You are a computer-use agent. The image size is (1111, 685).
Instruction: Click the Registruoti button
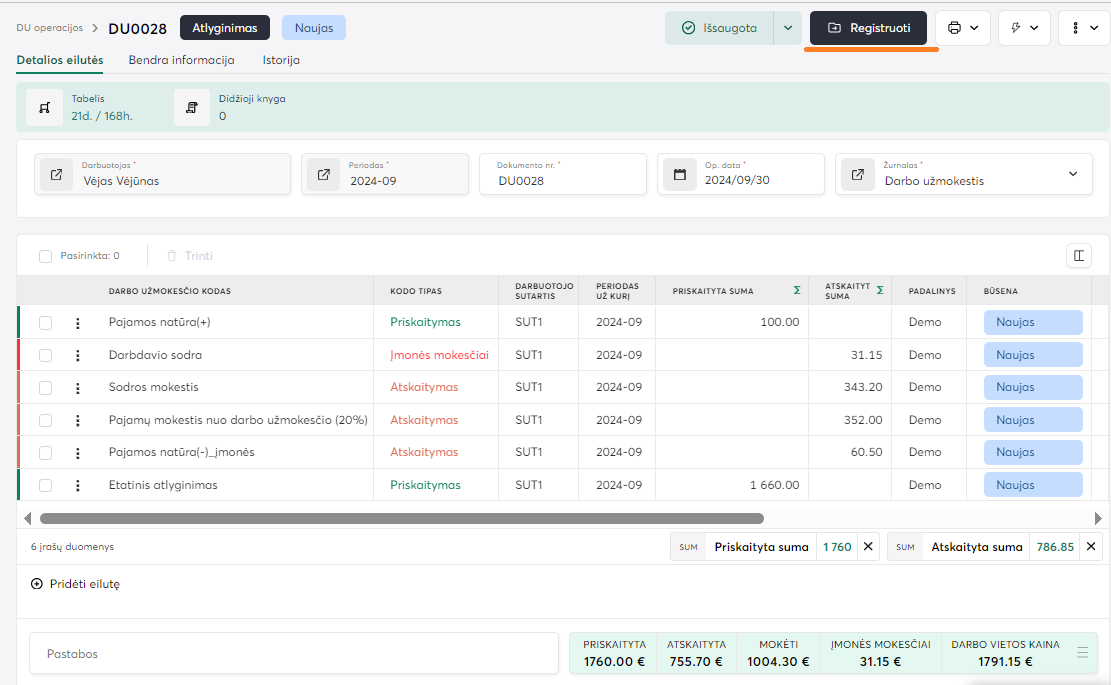[868, 28]
